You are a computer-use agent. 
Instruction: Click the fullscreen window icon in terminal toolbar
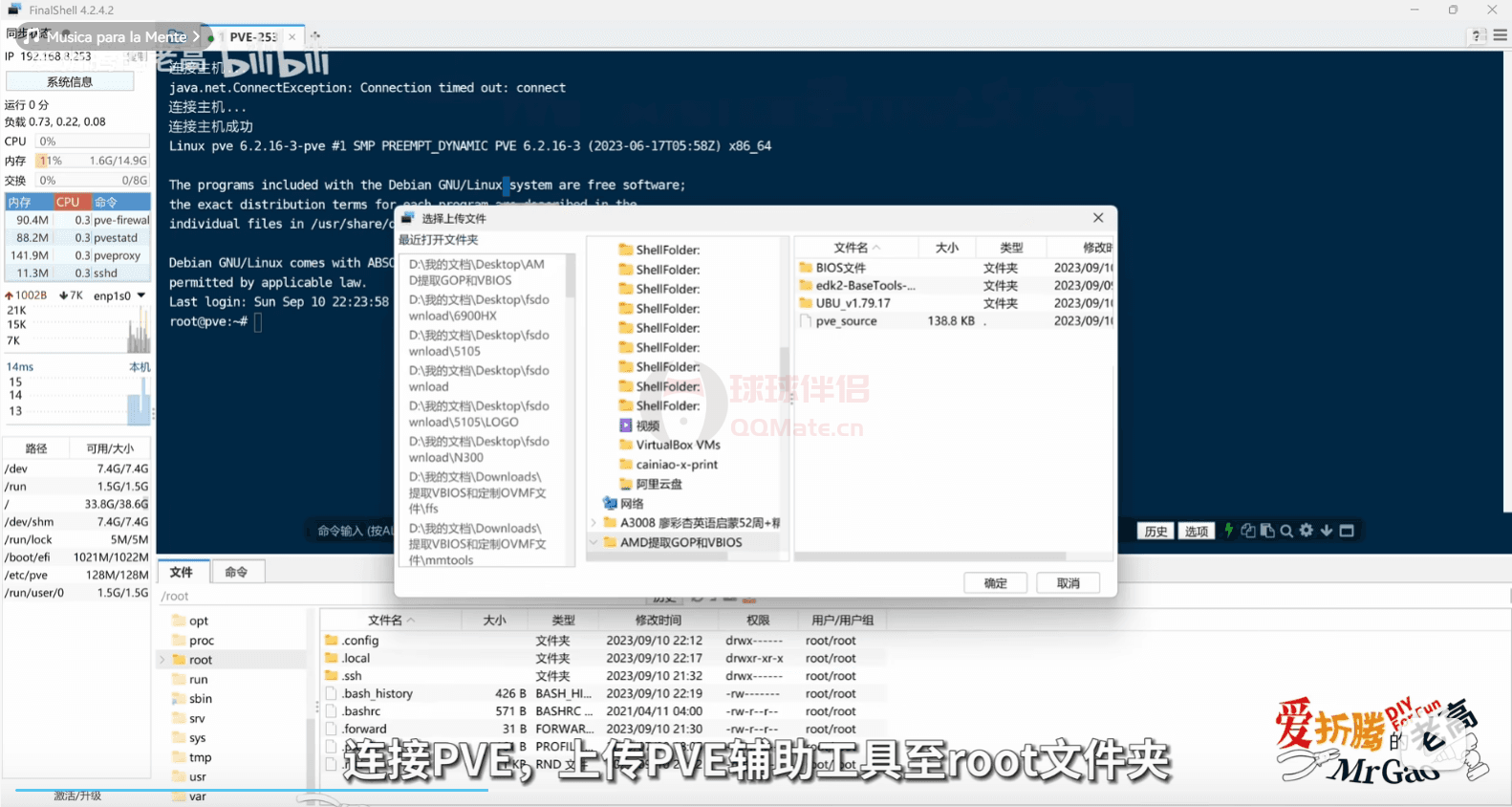point(1347,531)
